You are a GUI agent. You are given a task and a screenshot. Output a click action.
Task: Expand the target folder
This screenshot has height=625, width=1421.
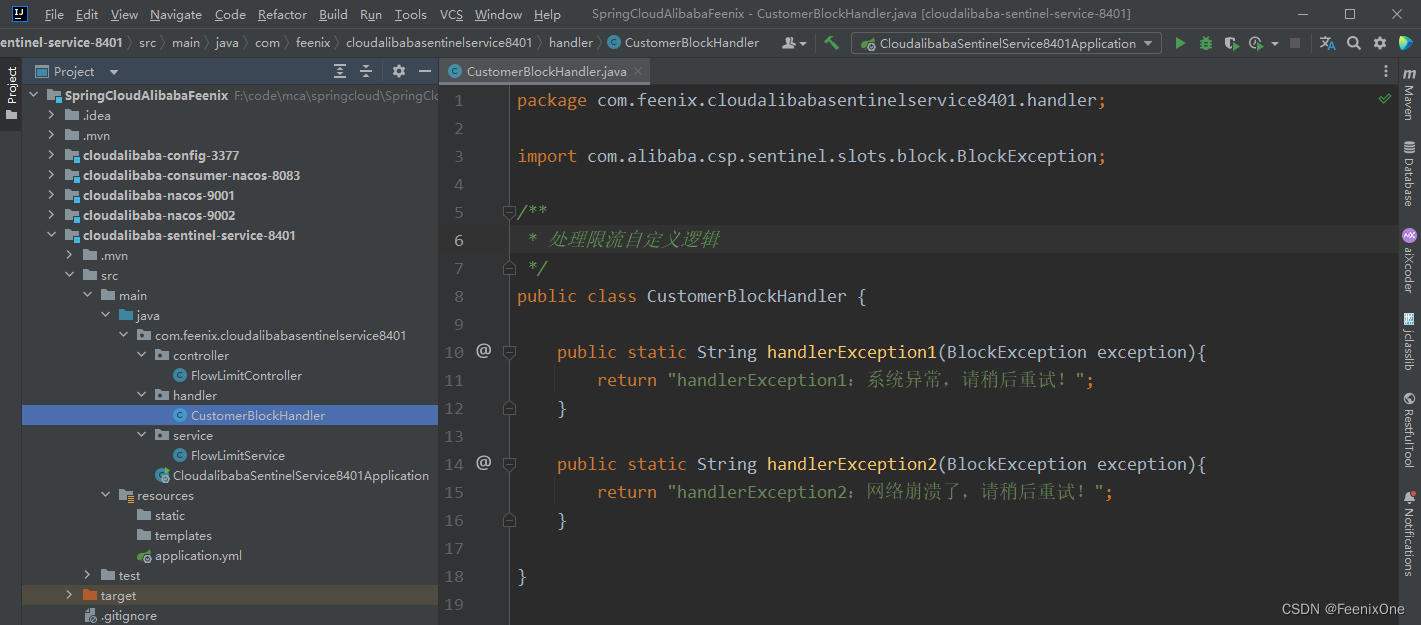coord(69,595)
